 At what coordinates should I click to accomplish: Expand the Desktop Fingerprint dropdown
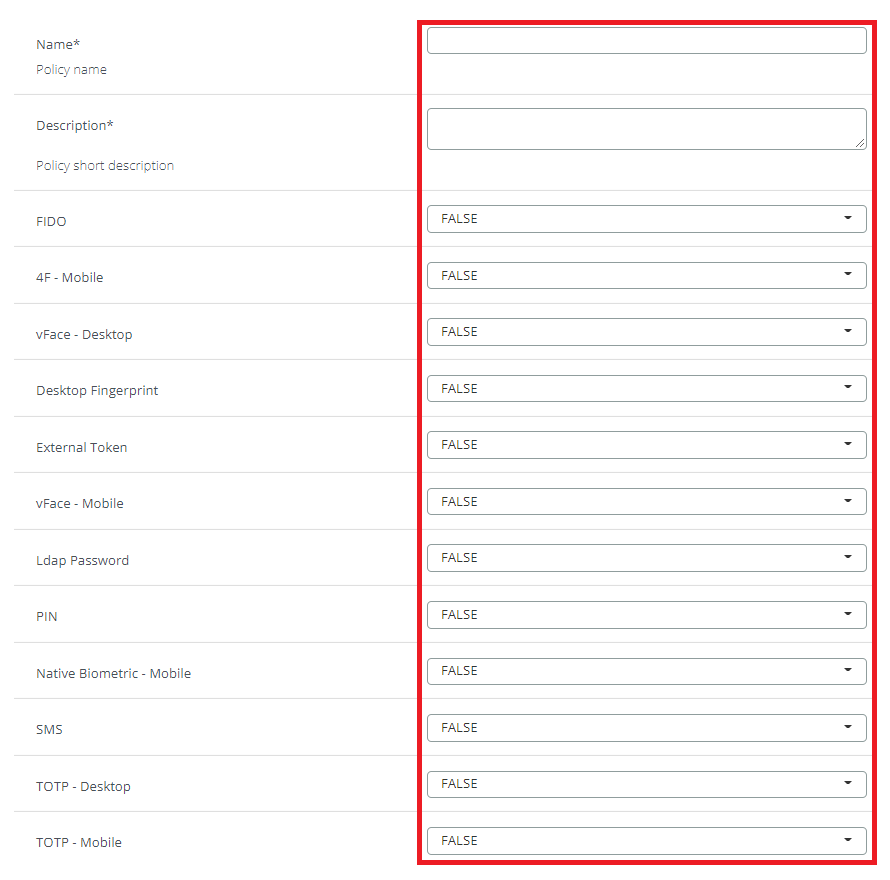[646, 389]
